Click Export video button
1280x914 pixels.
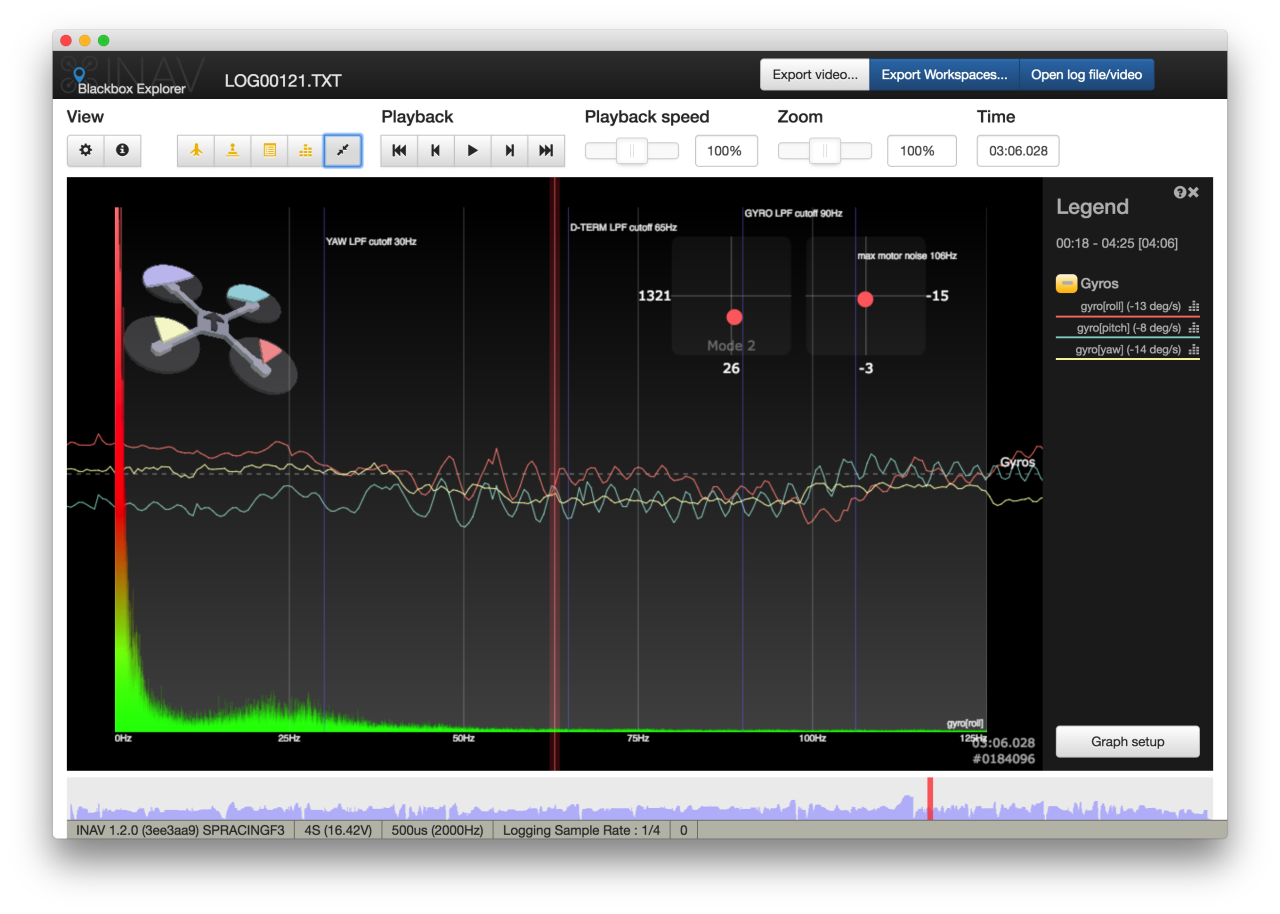(x=814, y=75)
